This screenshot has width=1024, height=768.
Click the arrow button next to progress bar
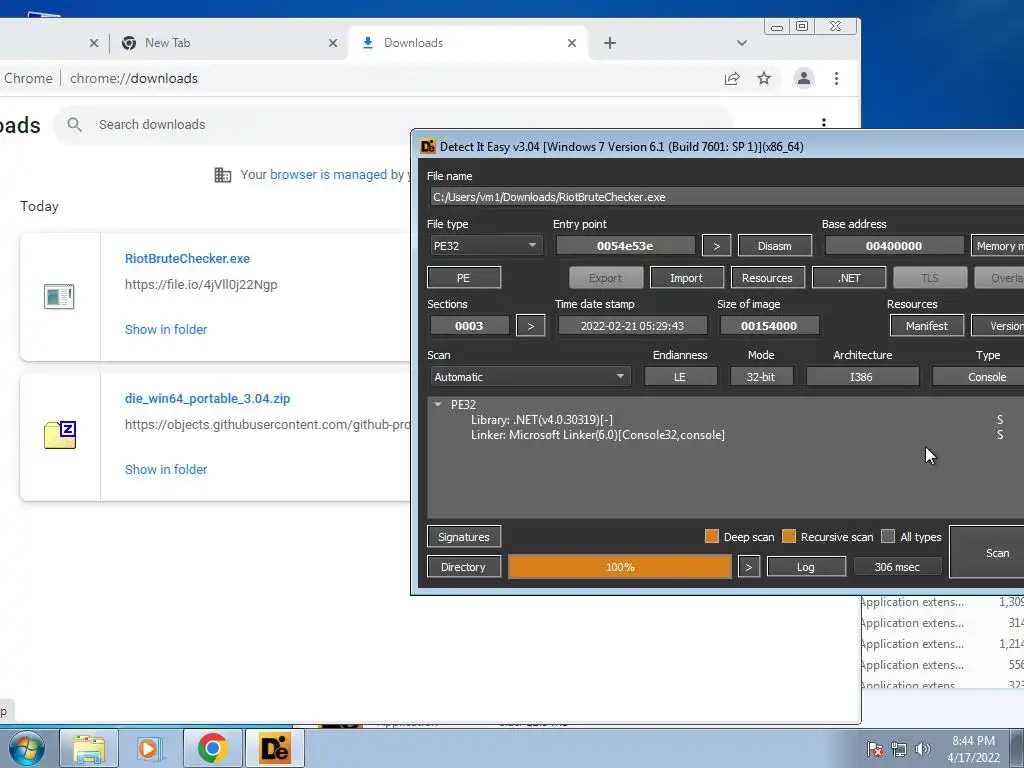[749, 567]
